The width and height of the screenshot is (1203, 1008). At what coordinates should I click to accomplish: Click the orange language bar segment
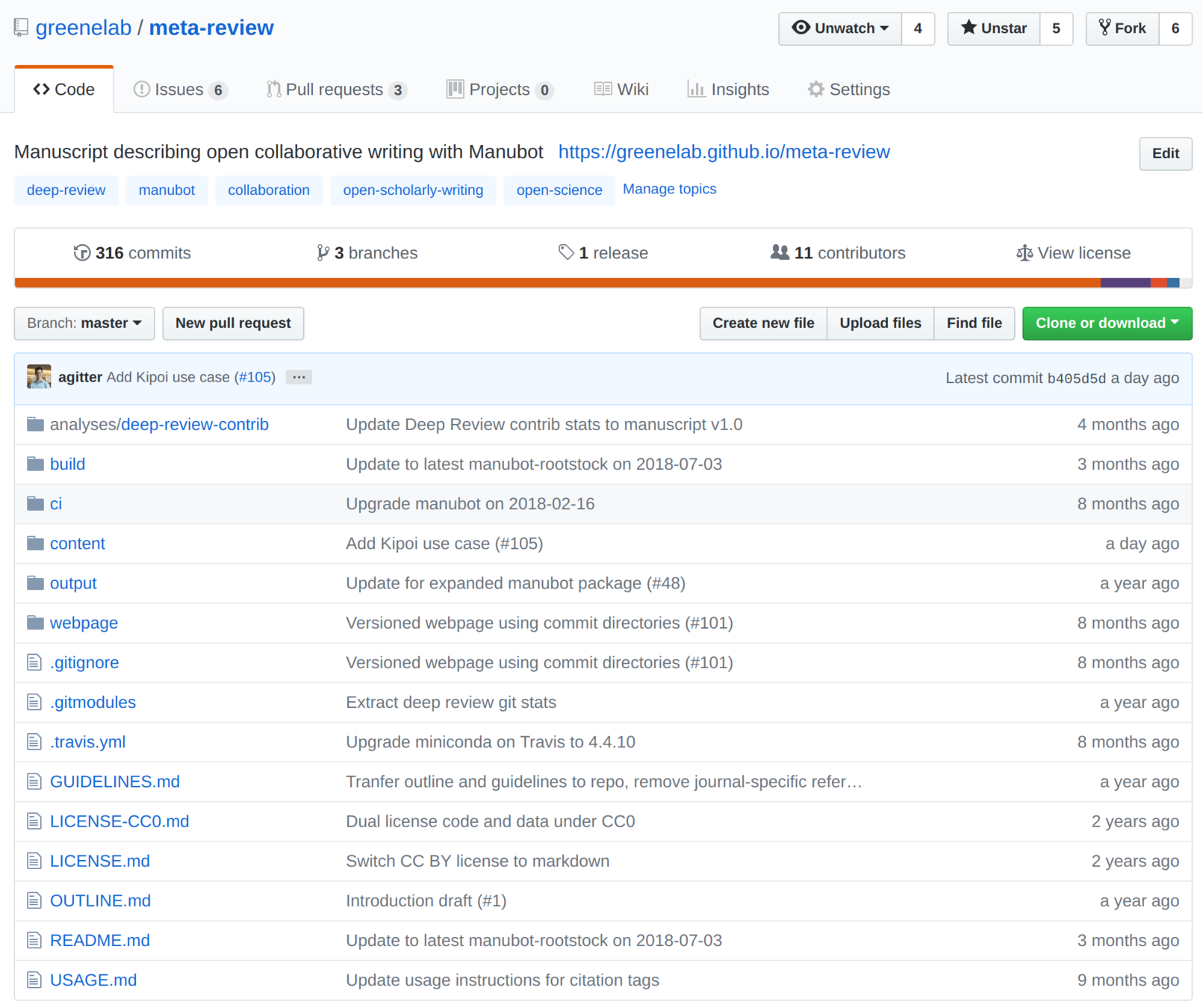pyautogui.click(x=557, y=283)
